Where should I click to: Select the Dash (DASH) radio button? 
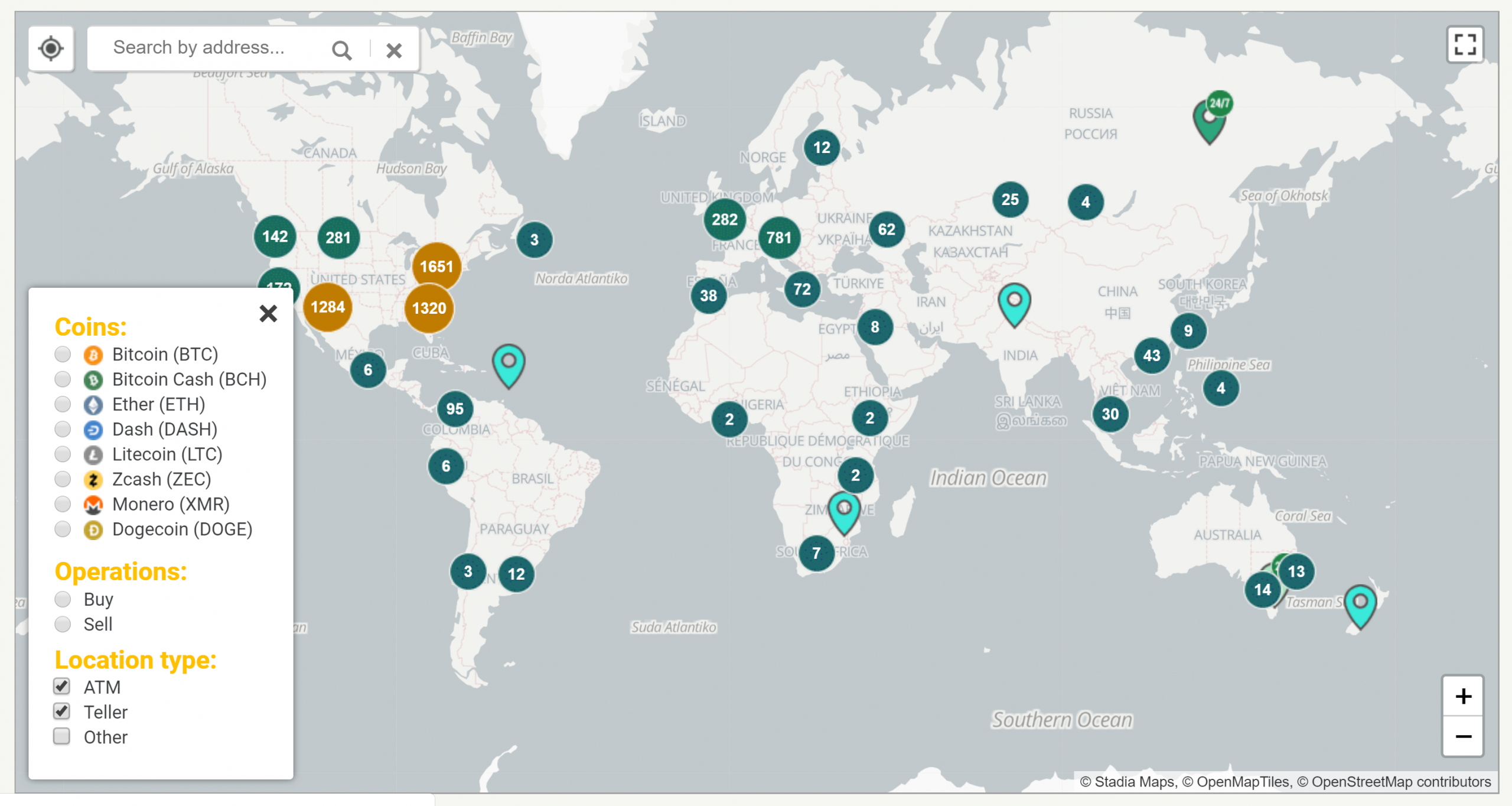click(63, 429)
